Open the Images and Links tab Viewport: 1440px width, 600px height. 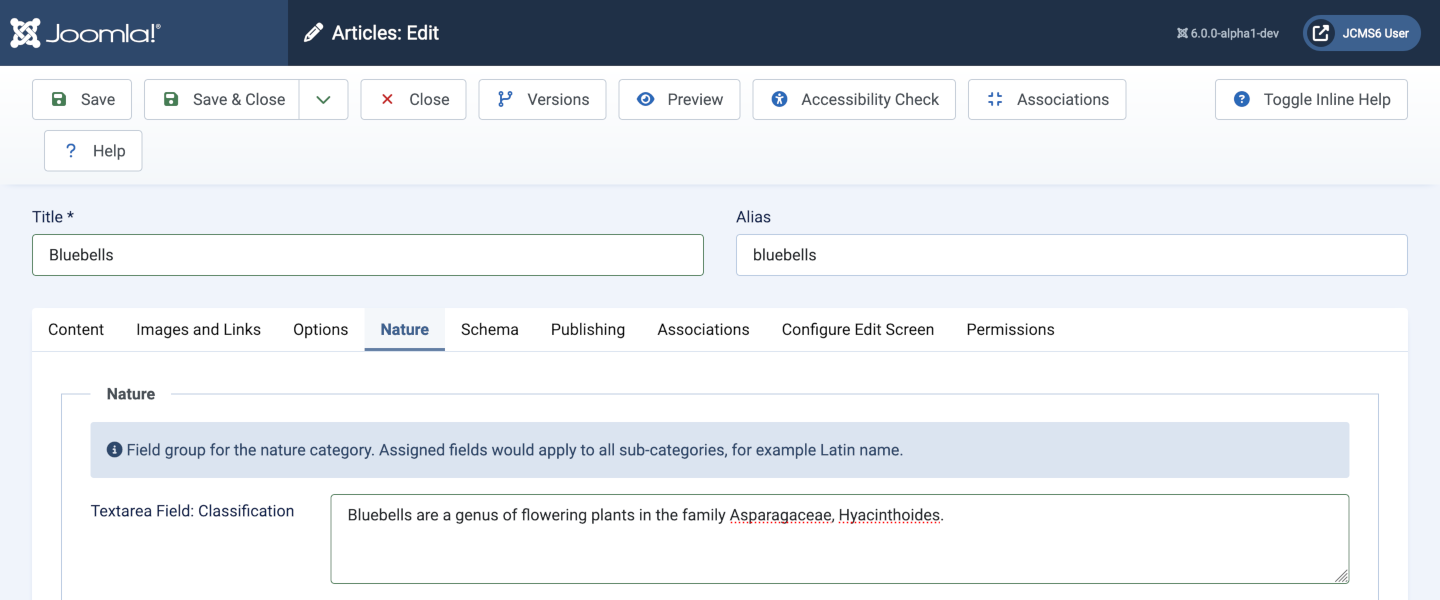[x=198, y=329]
